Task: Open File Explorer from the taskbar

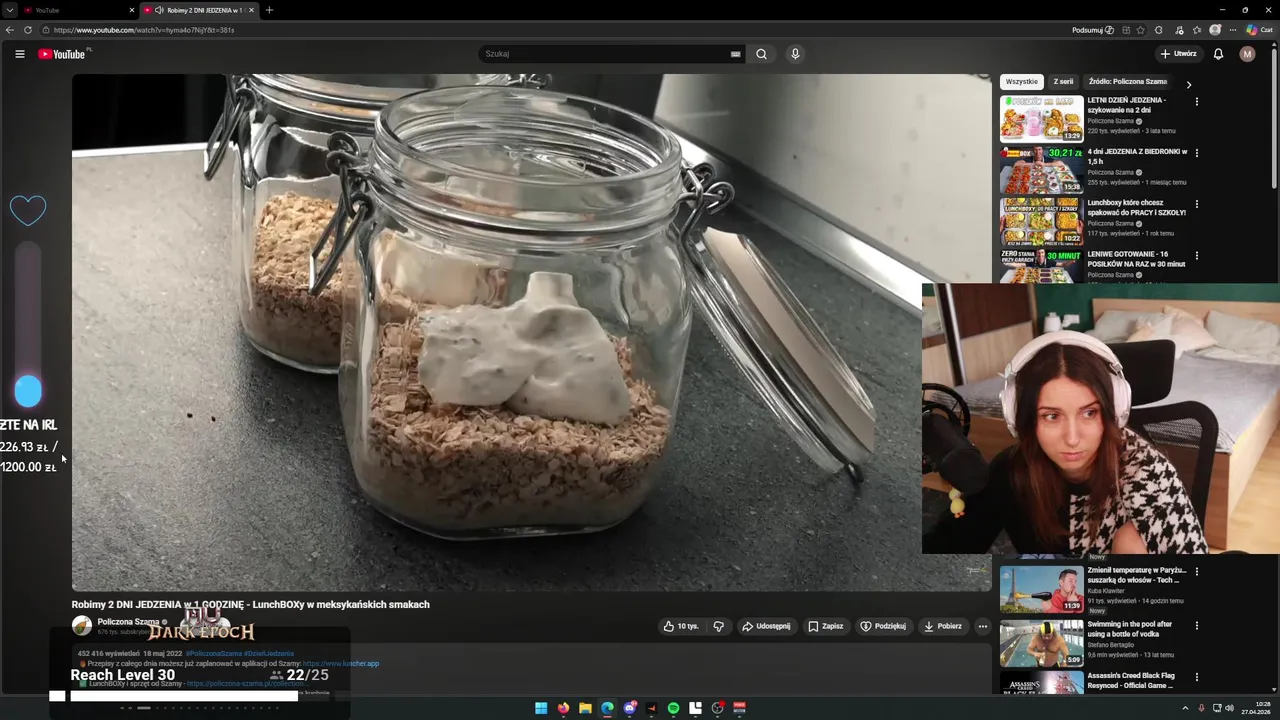Action: point(585,708)
